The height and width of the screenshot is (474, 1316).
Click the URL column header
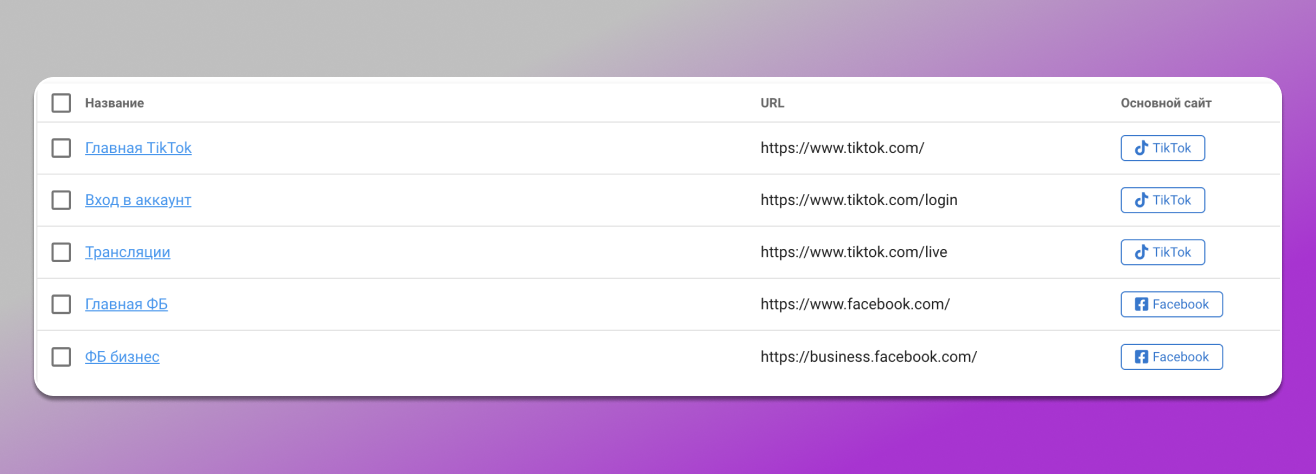[x=772, y=103]
